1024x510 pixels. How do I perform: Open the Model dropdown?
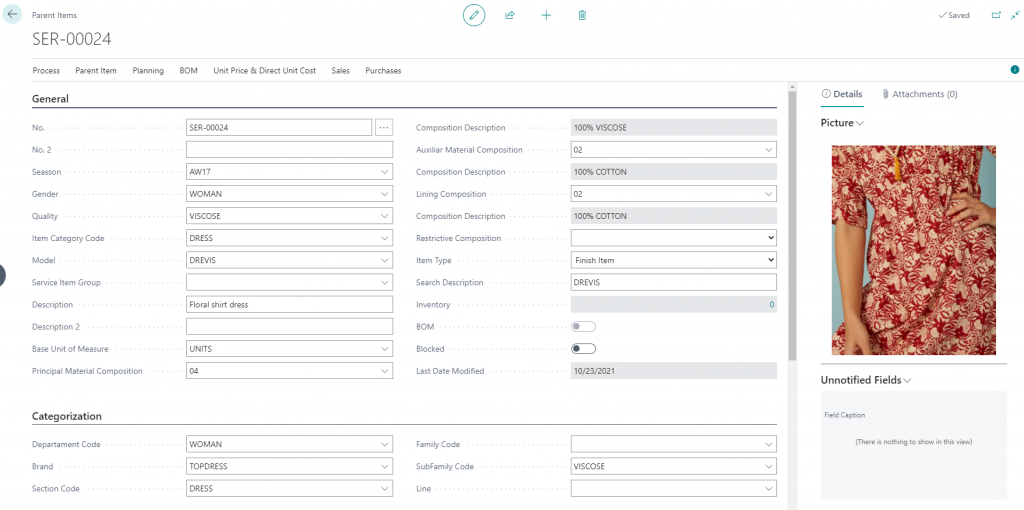[x=384, y=260]
